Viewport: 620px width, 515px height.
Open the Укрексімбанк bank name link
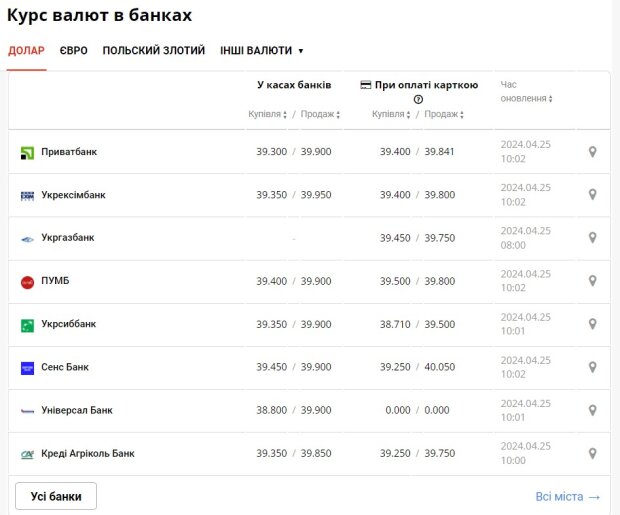pyautogui.click(x=73, y=195)
